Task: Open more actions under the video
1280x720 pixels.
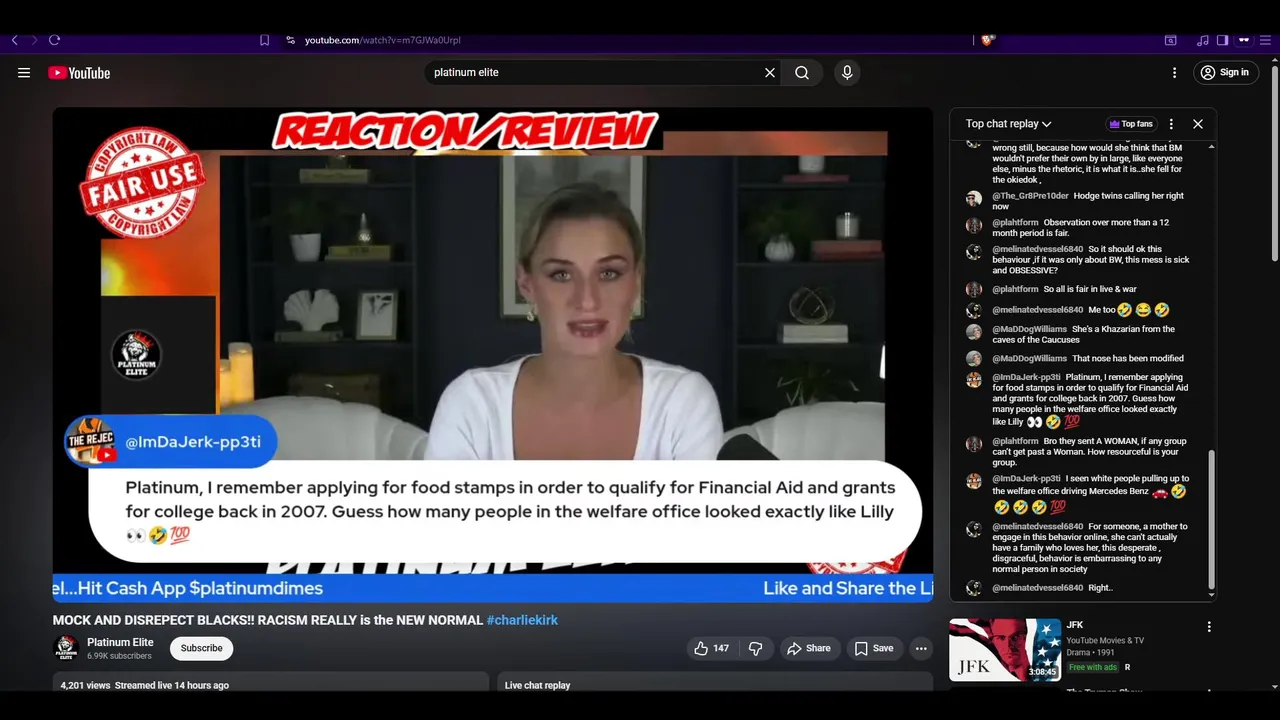Action: tap(921, 648)
